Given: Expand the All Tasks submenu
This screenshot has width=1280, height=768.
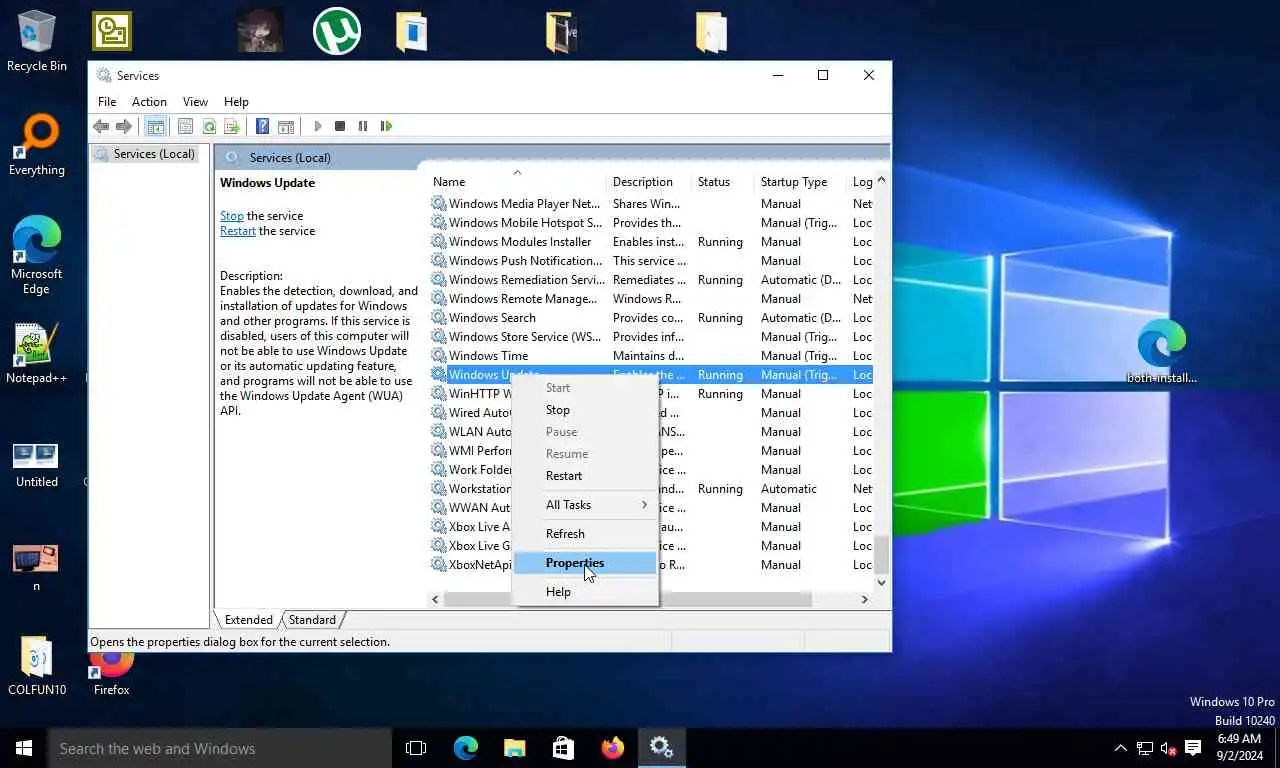Looking at the screenshot, I should 585,505.
